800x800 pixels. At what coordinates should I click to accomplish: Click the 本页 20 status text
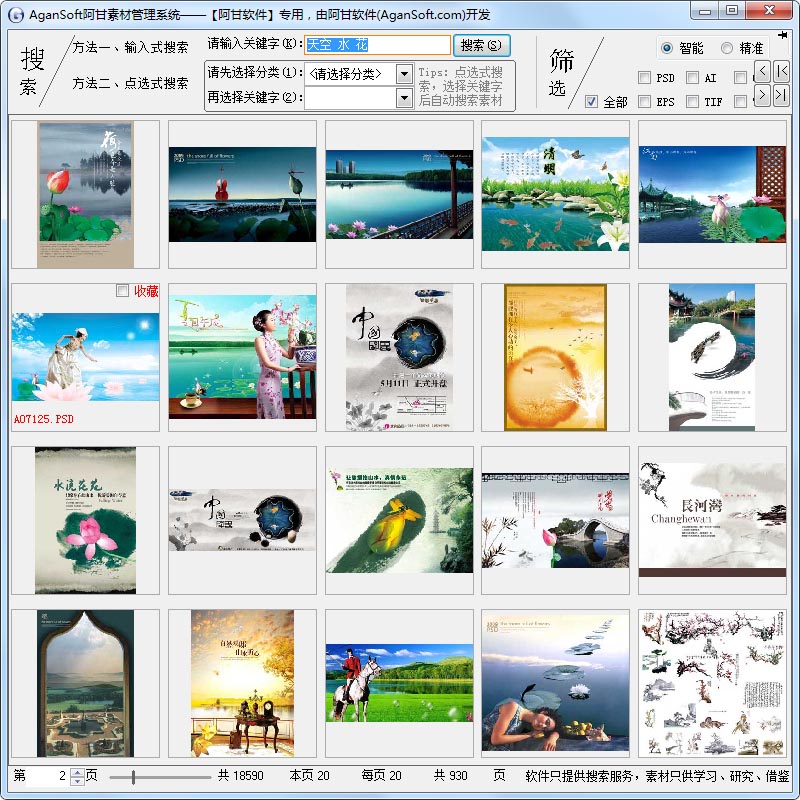pyautogui.click(x=310, y=776)
